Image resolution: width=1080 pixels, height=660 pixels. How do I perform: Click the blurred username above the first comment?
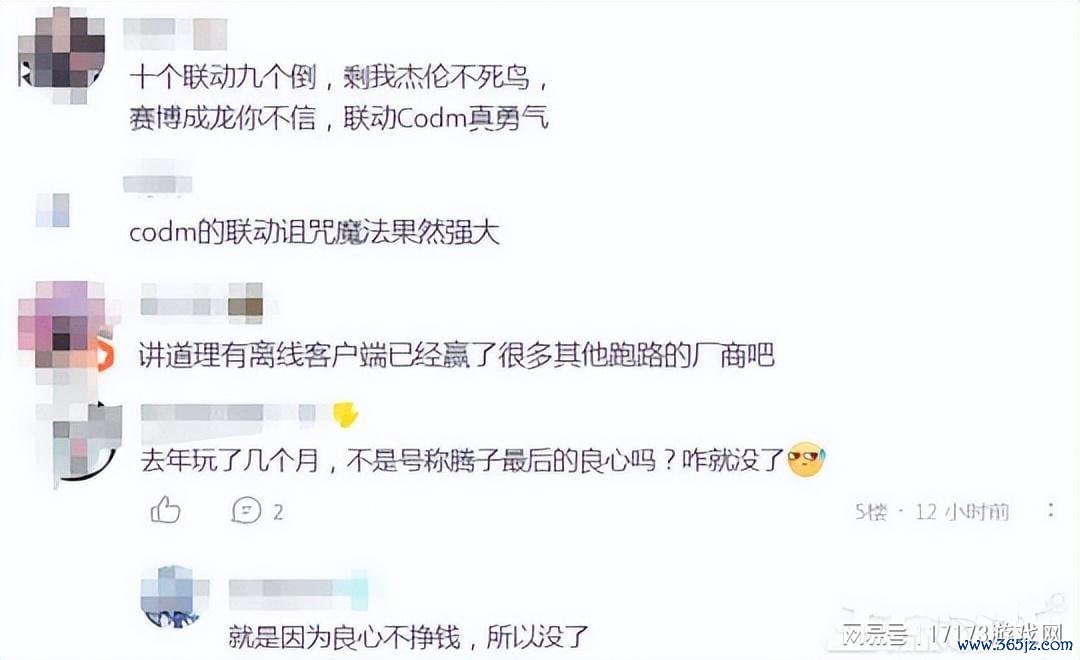(175, 34)
